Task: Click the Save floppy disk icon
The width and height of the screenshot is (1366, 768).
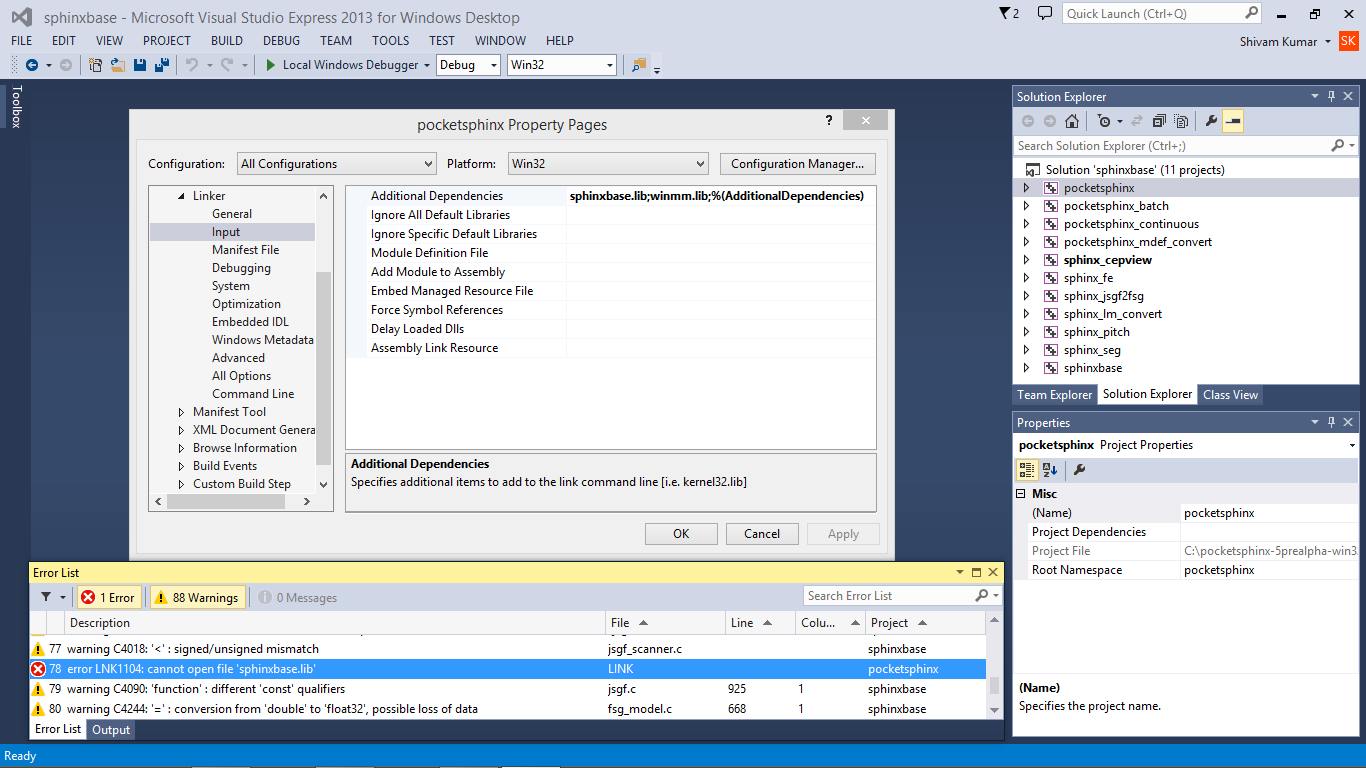Action: pos(140,65)
